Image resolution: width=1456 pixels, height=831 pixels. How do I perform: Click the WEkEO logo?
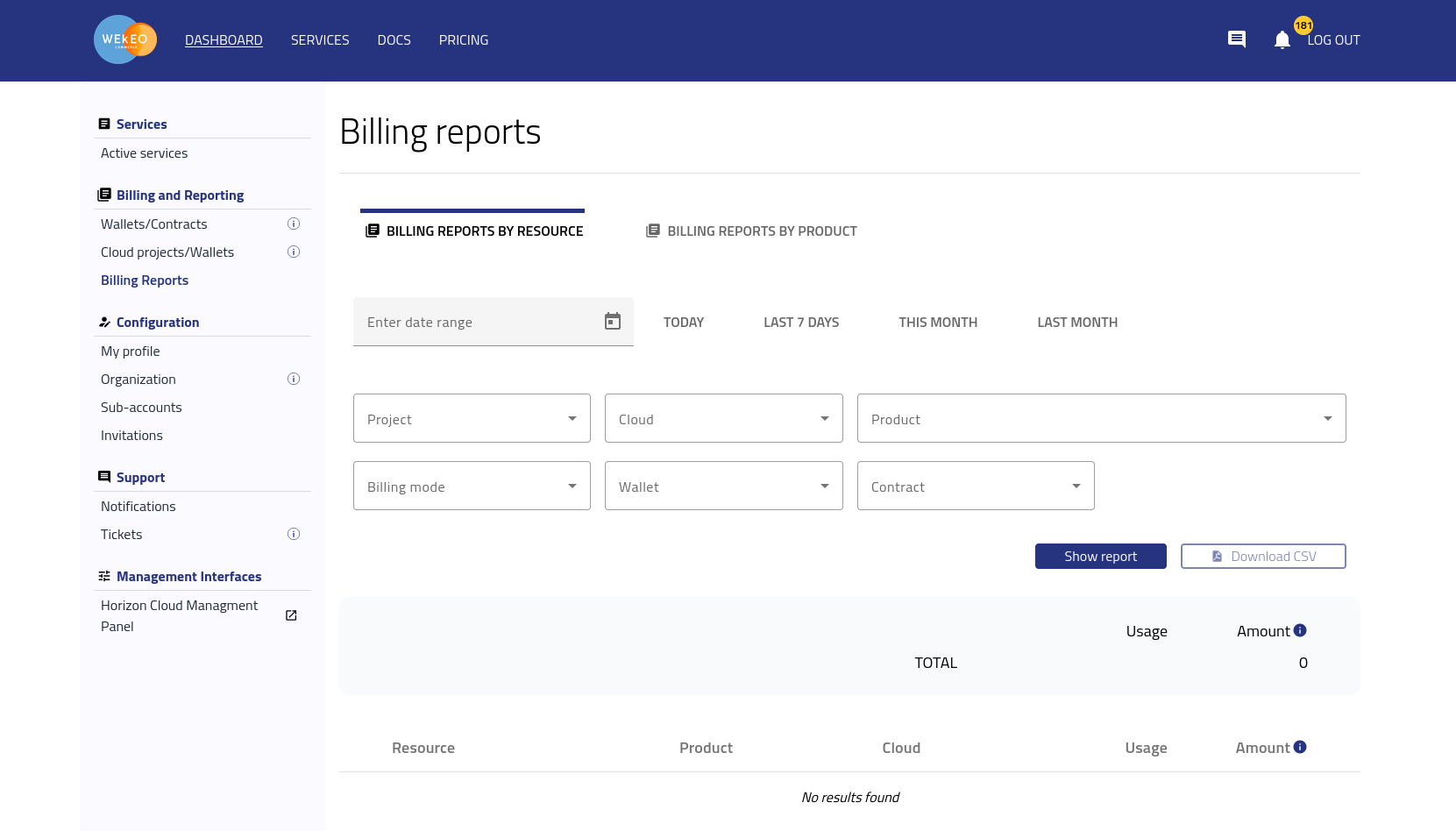(x=125, y=39)
